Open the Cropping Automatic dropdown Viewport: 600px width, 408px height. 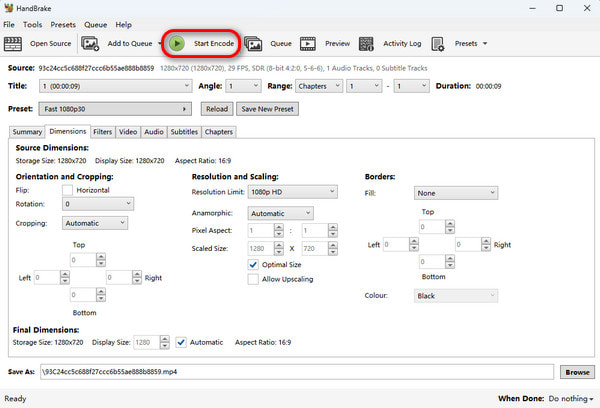tap(95, 223)
